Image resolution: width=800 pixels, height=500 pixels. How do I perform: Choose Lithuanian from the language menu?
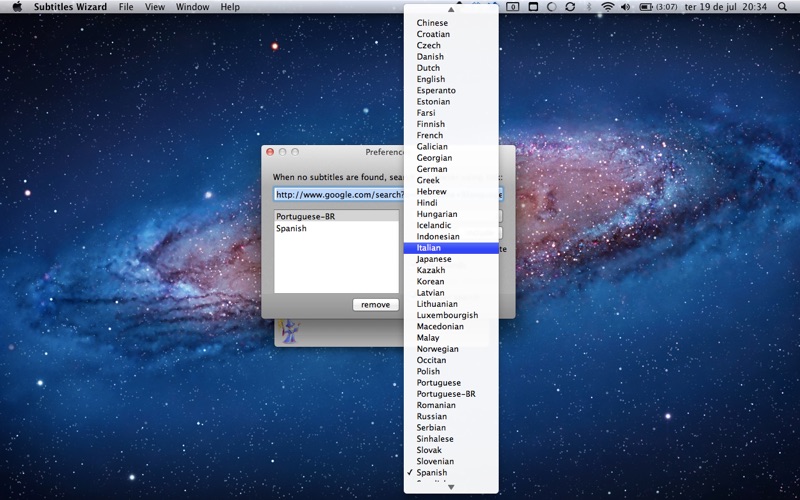click(451, 304)
